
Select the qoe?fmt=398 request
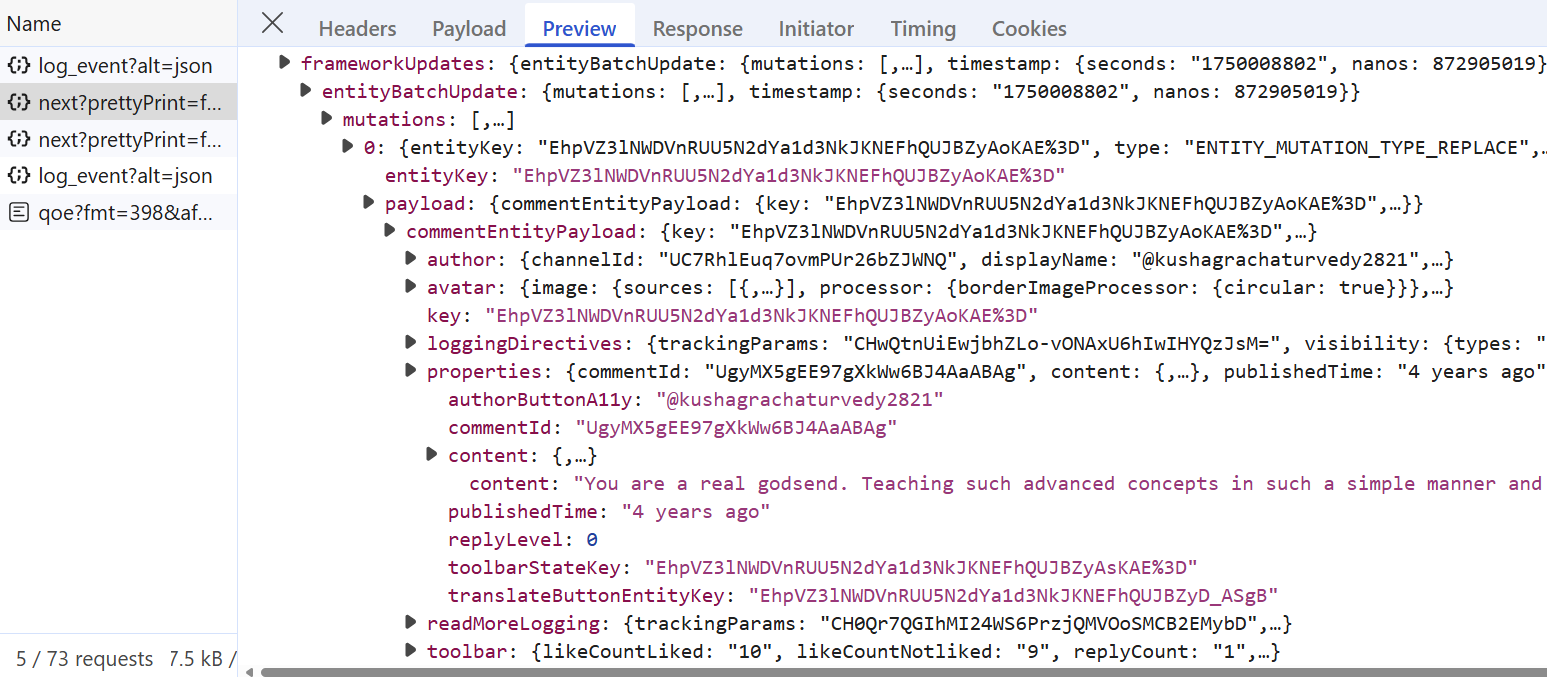click(x=118, y=212)
